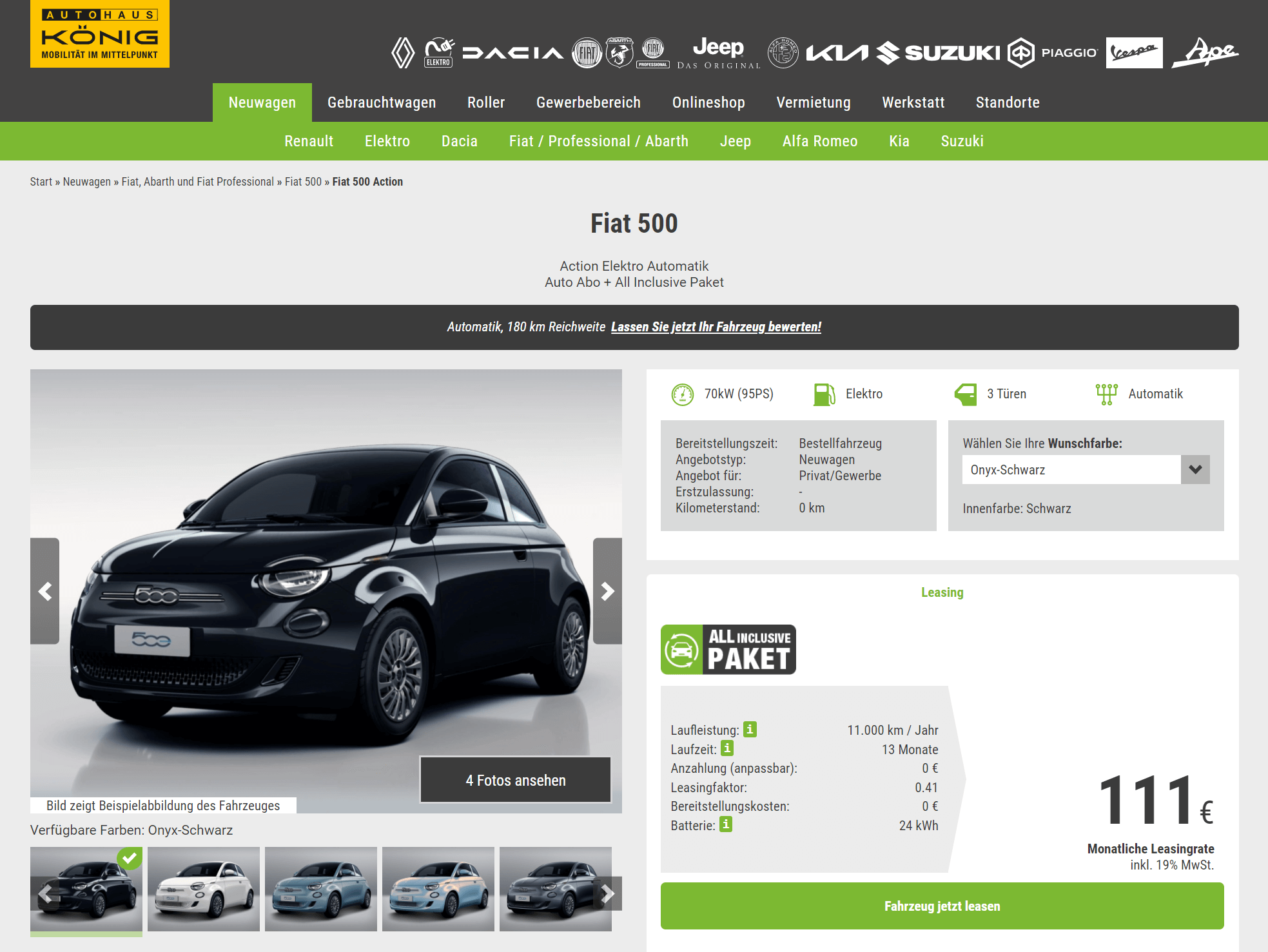
Task: Open the Jeep Das Original logo
Action: click(719, 53)
